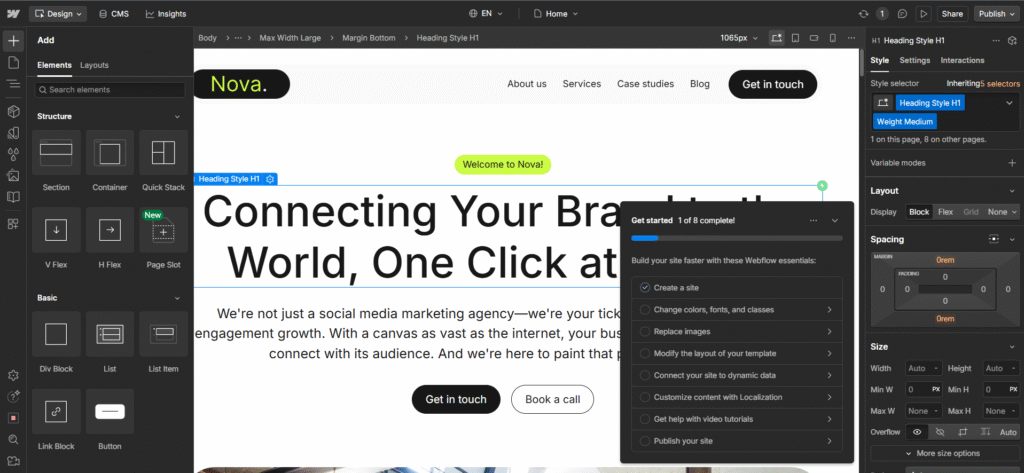Click the Preview play icon
Viewport: 1024px width, 473px height.
pyautogui.click(x=923, y=14)
